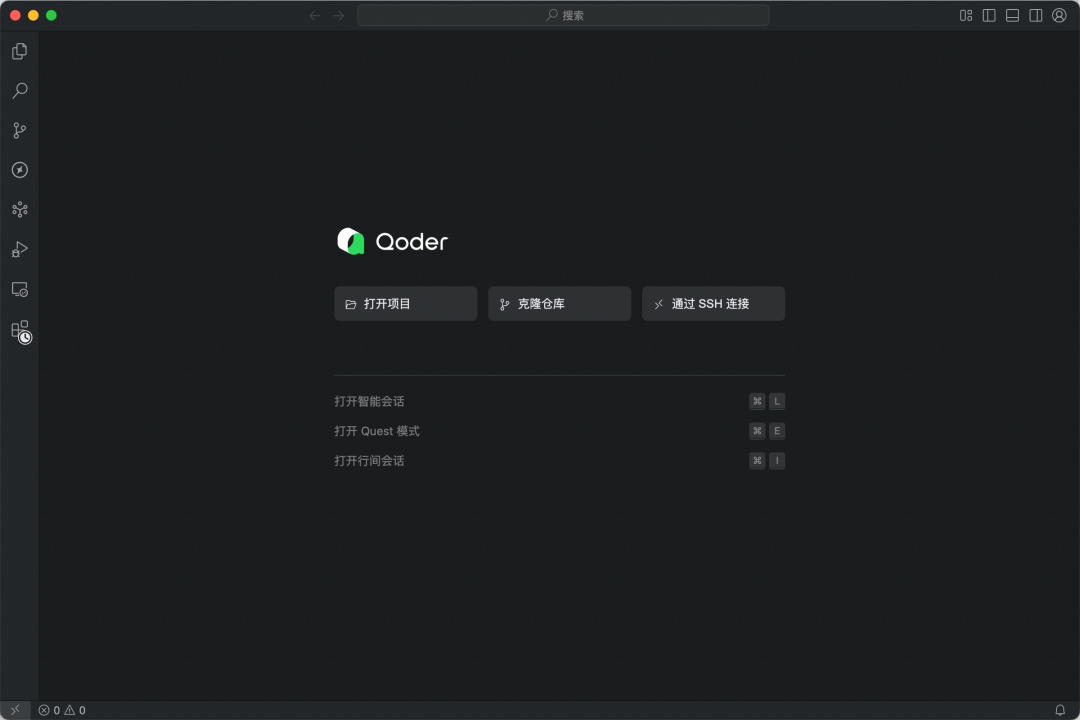Open the node graph icon in sidebar
Image resolution: width=1080 pixels, height=720 pixels.
19,209
